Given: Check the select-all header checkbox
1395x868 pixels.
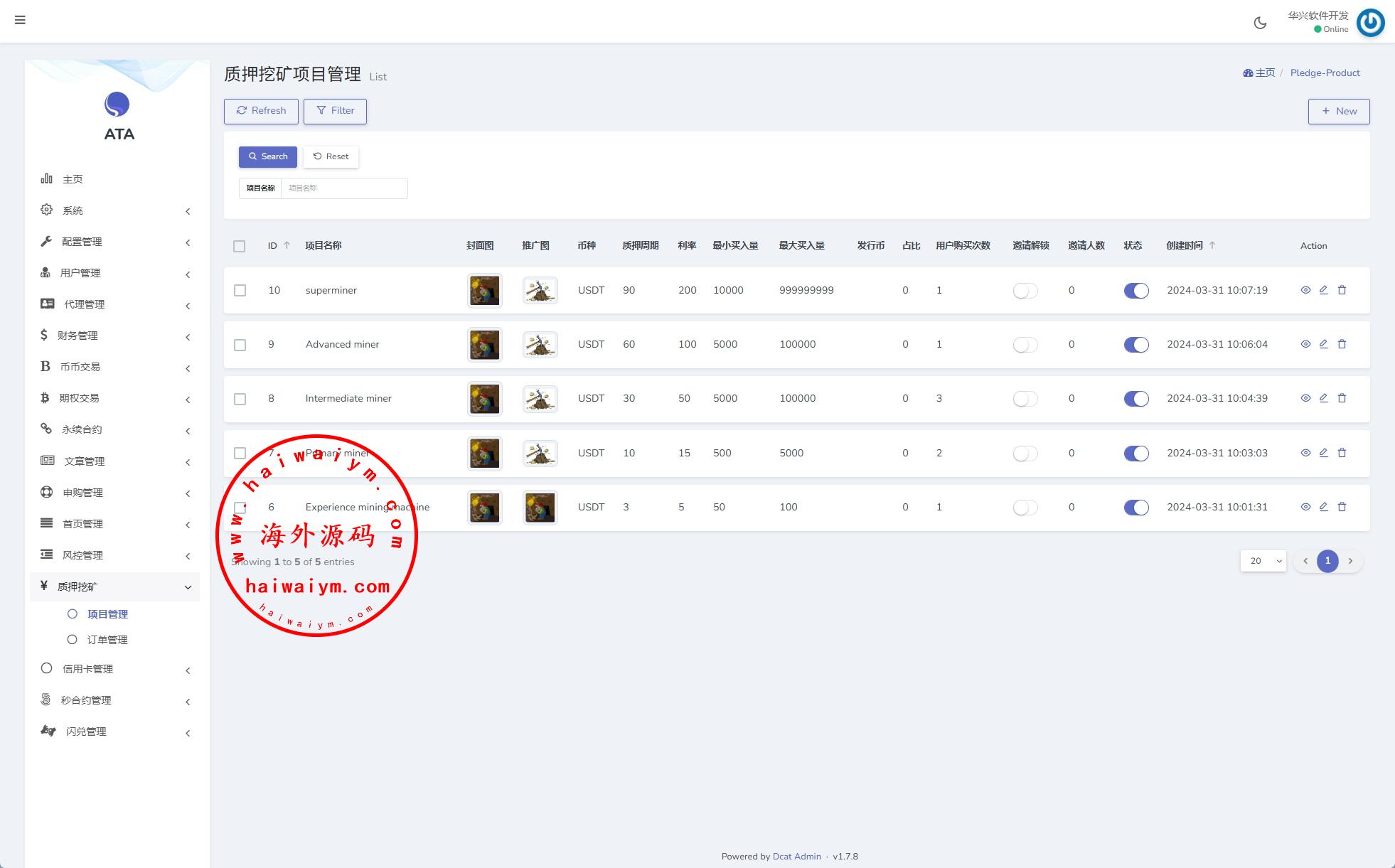Looking at the screenshot, I should point(239,246).
